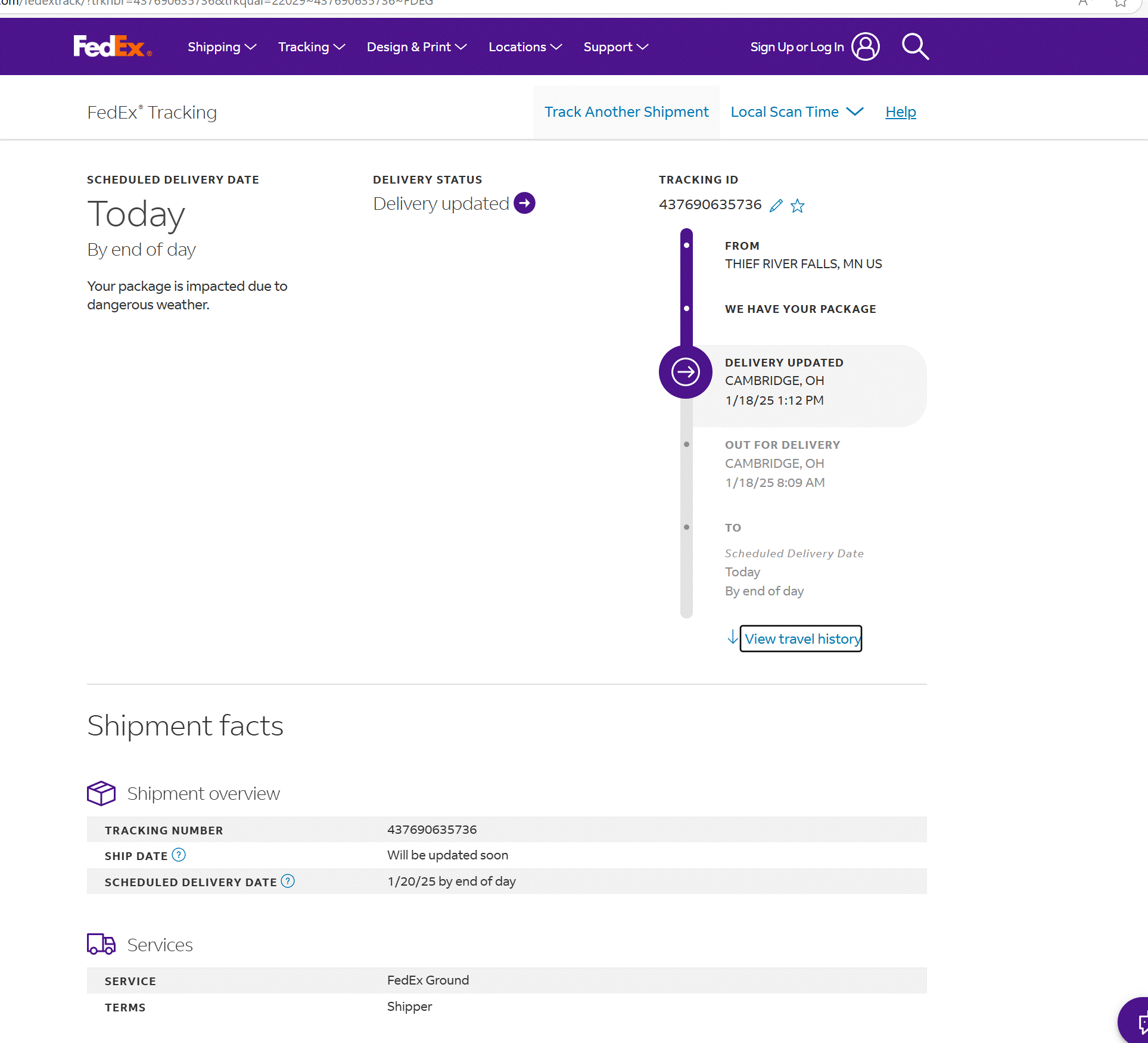Expand the Locations menu
Image resolution: width=1148 pixels, height=1043 pixels.
[x=525, y=47]
